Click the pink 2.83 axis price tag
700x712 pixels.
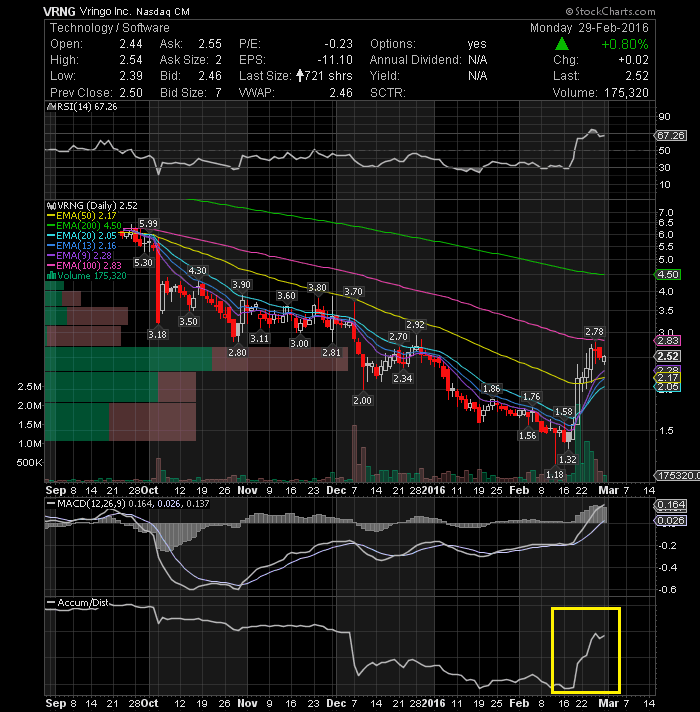pyautogui.click(x=667, y=341)
